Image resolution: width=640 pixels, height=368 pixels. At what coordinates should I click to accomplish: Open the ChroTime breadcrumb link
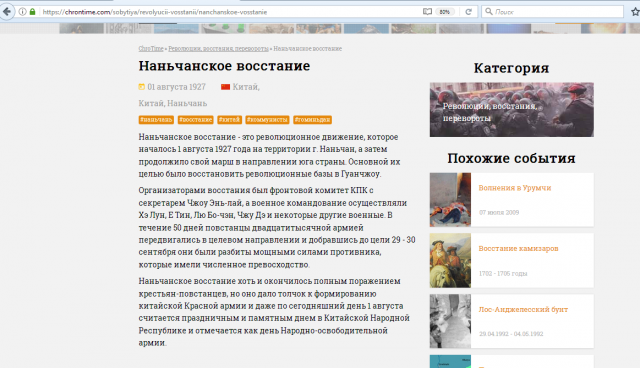point(151,49)
